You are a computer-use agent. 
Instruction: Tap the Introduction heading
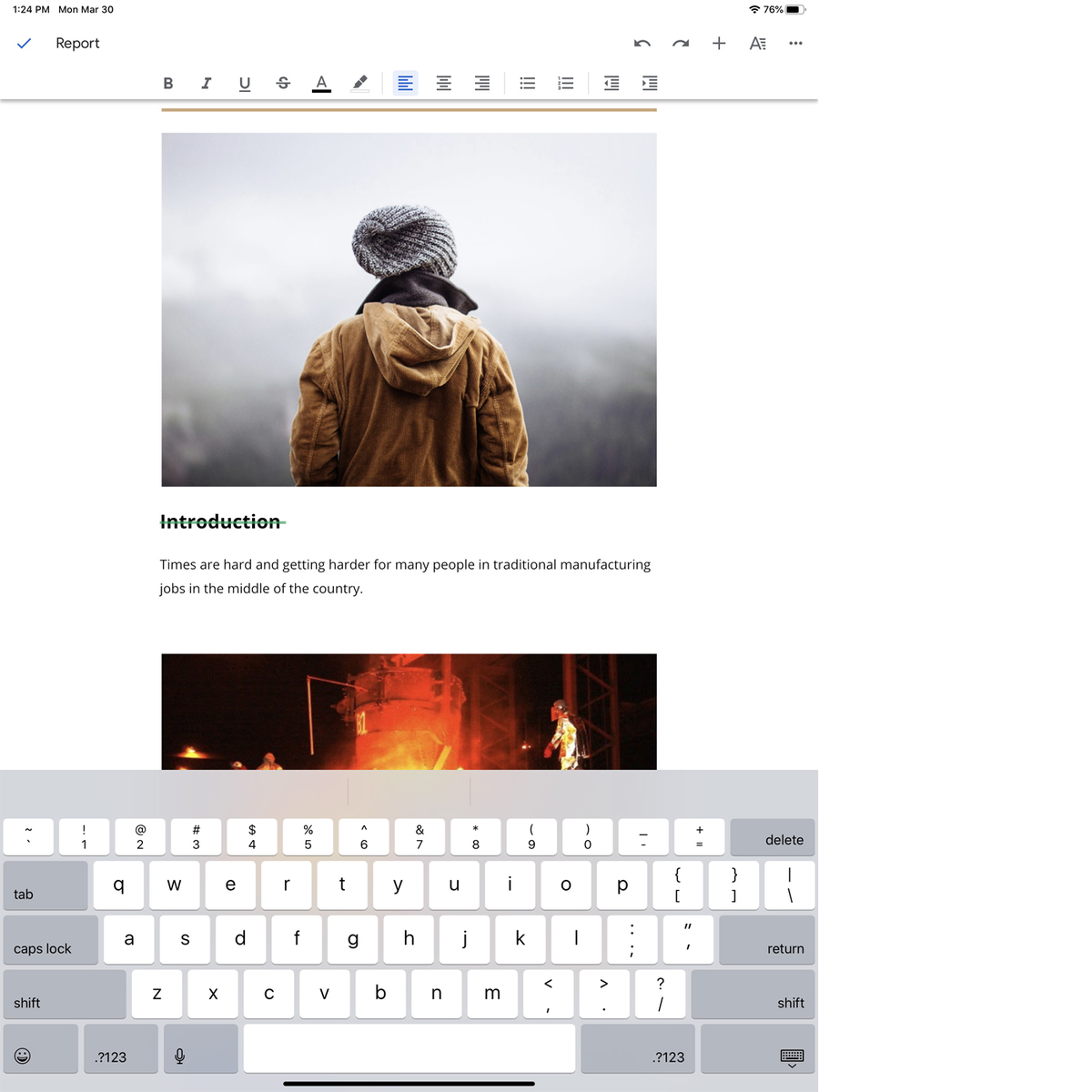(221, 521)
